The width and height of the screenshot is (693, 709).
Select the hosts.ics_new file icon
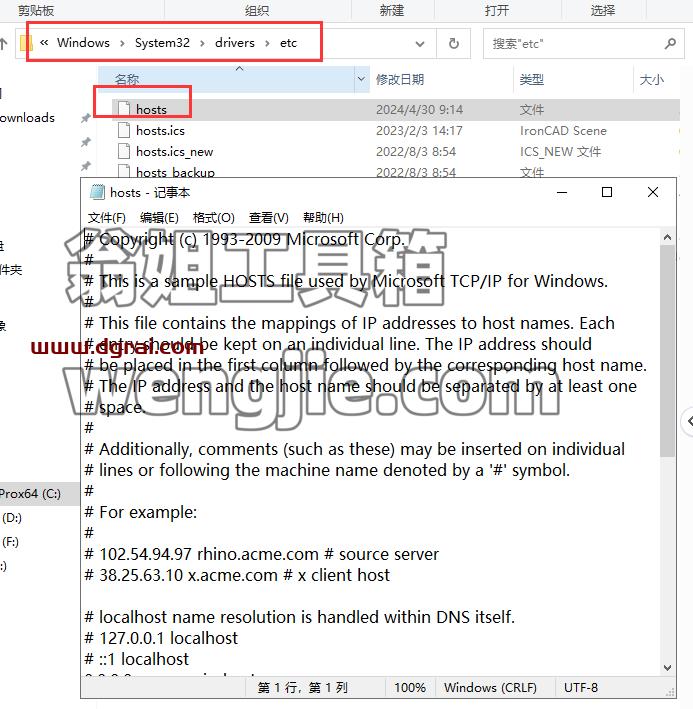click(123, 151)
